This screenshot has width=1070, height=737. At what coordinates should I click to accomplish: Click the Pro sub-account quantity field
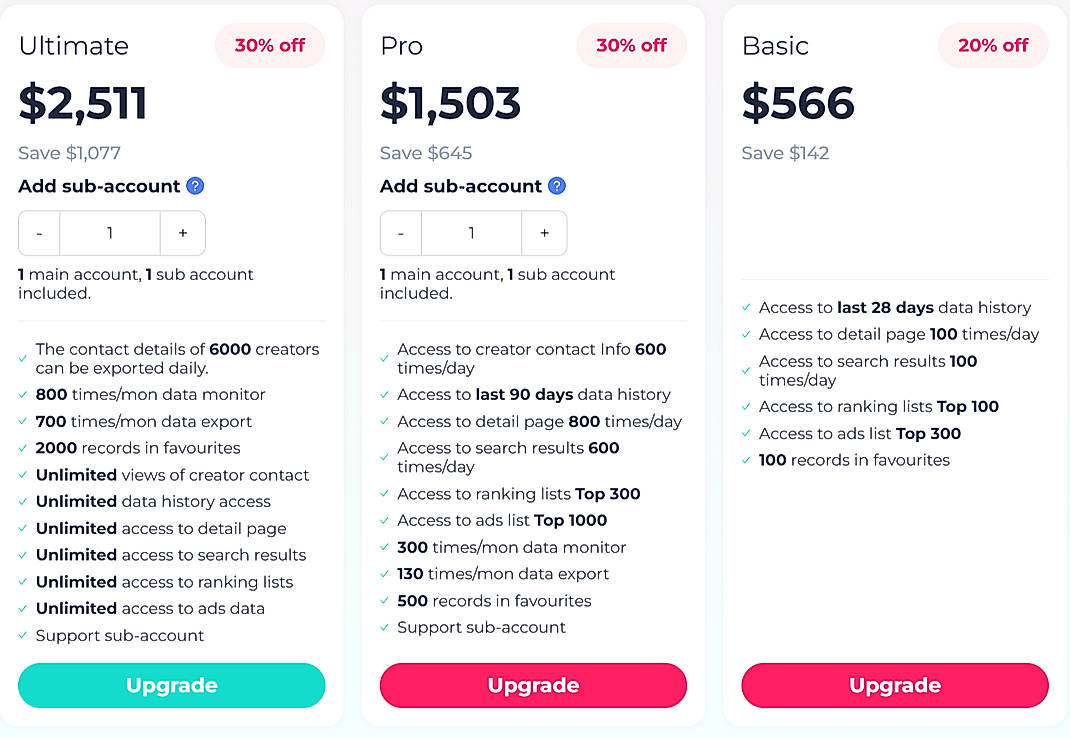(471, 233)
